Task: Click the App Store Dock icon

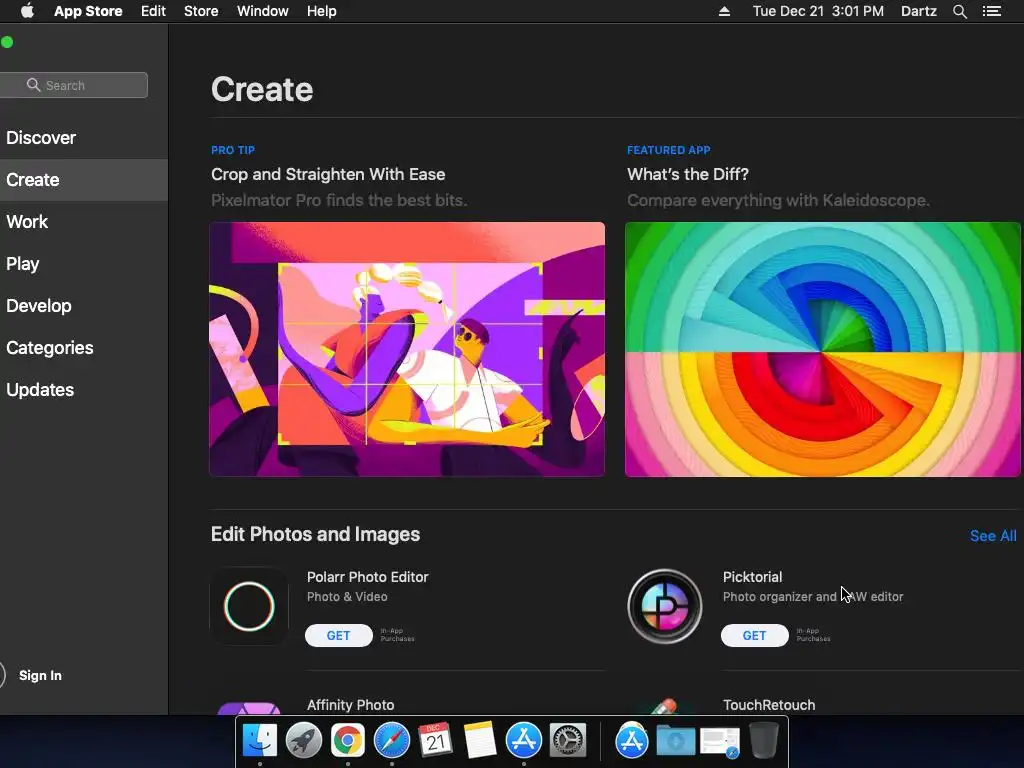Action: 524,741
